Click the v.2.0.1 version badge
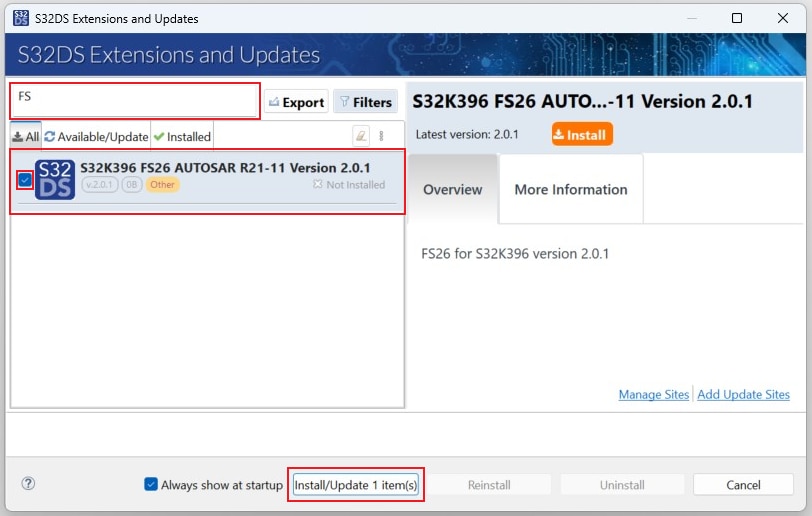The width and height of the screenshot is (812, 516). [100, 185]
